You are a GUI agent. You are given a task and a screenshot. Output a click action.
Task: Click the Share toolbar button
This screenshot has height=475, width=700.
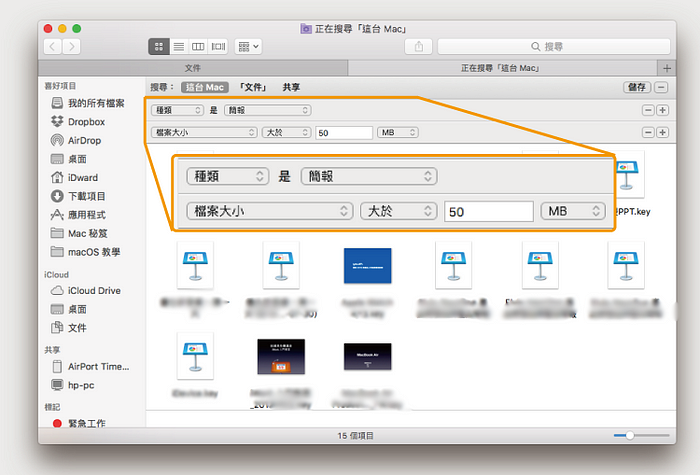pos(418,46)
